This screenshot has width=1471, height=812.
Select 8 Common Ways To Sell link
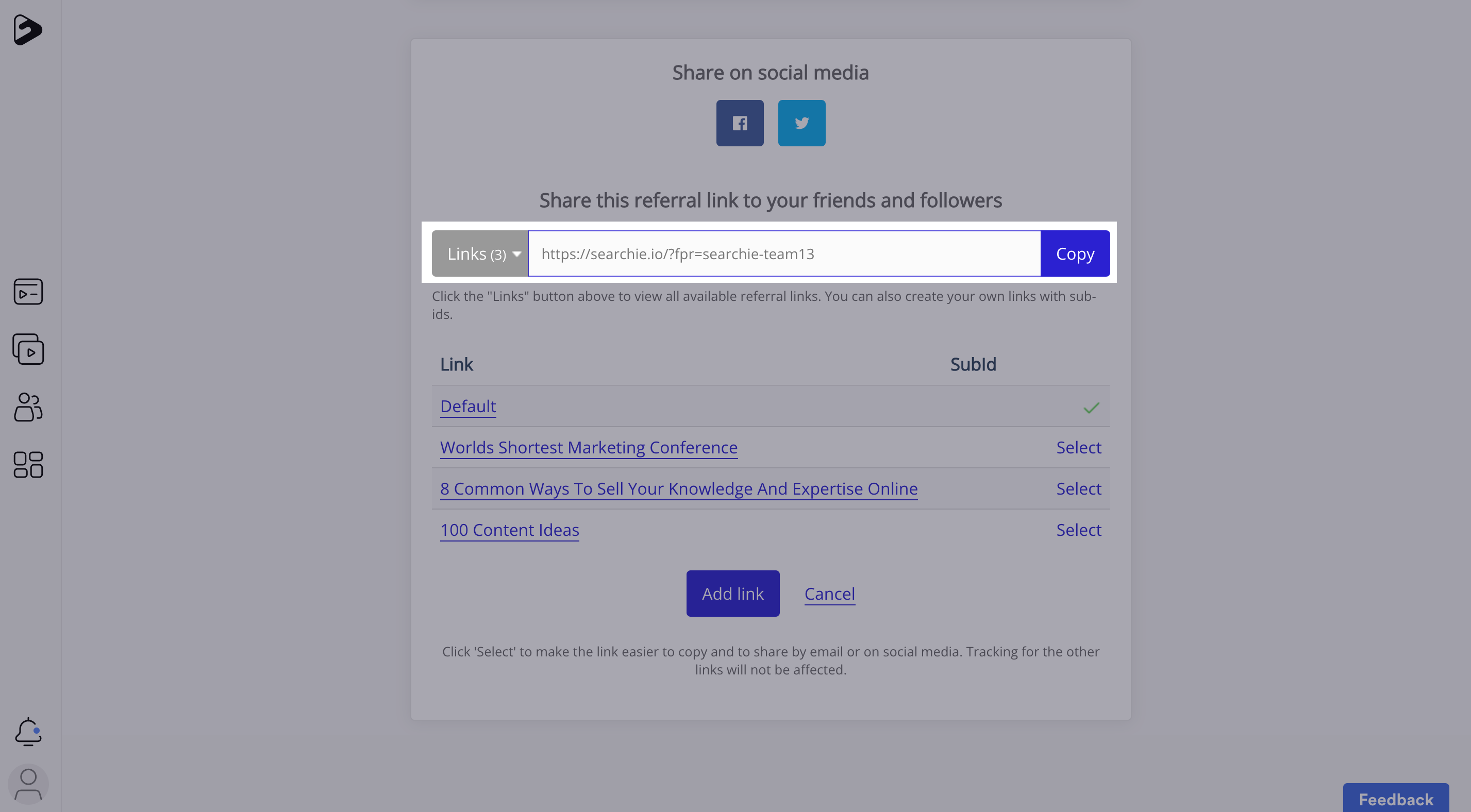click(1078, 488)
